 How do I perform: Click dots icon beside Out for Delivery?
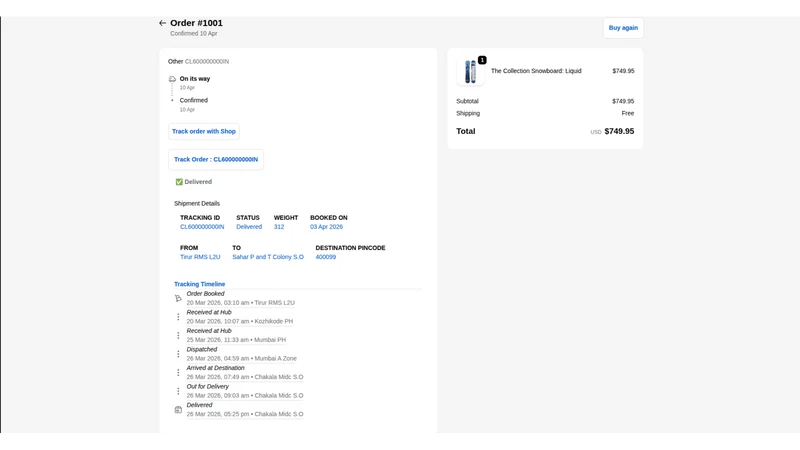click(x=178, y=391)
